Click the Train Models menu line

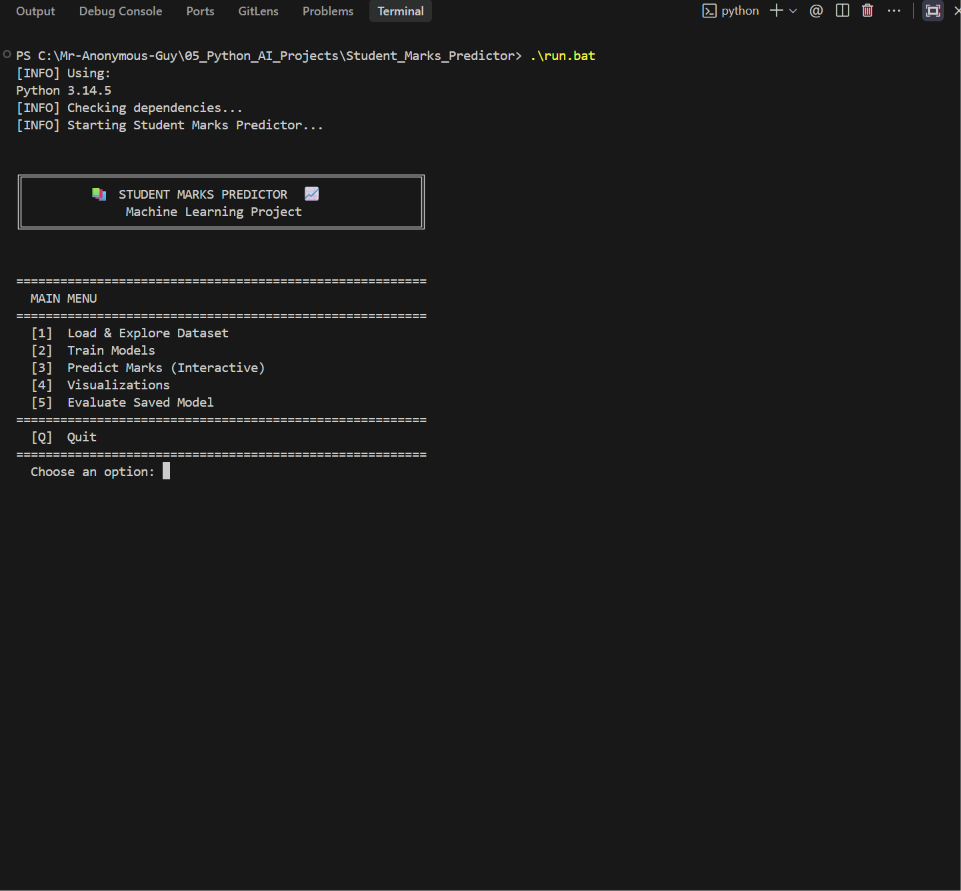93,351
